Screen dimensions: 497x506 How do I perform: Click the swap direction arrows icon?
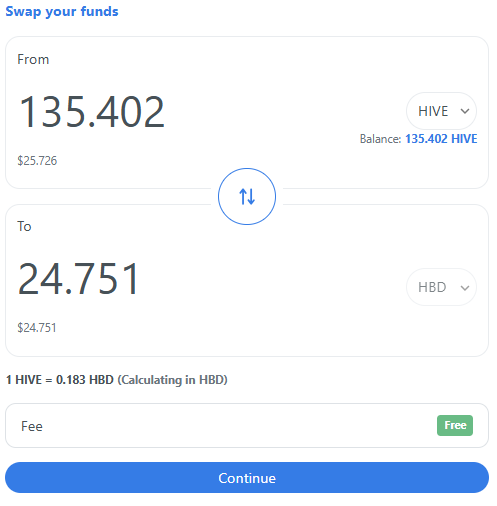click(247, 196)
